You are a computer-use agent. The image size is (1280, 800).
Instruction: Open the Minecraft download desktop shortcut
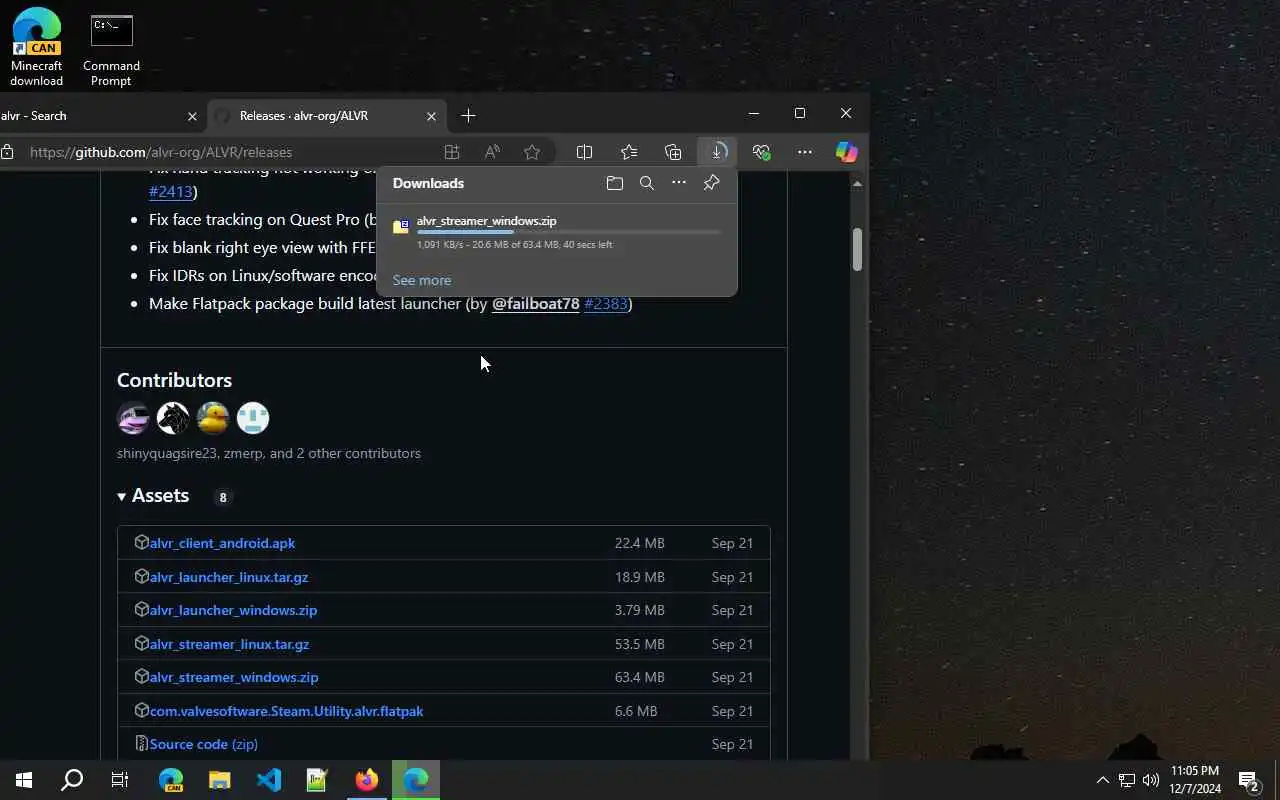(x=37, y=47)
